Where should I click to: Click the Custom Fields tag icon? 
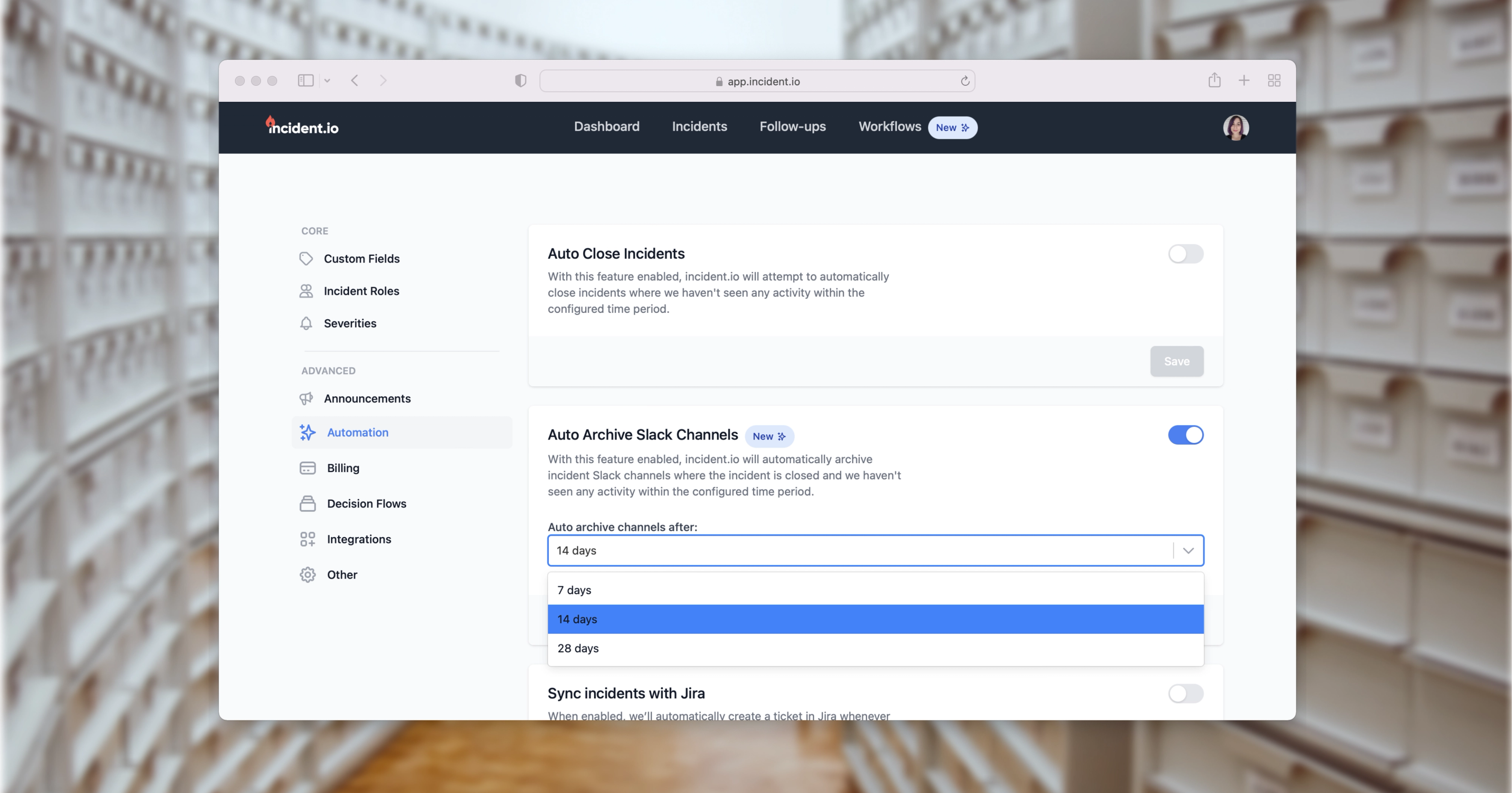pyautogui.click(x=306, y=259)
